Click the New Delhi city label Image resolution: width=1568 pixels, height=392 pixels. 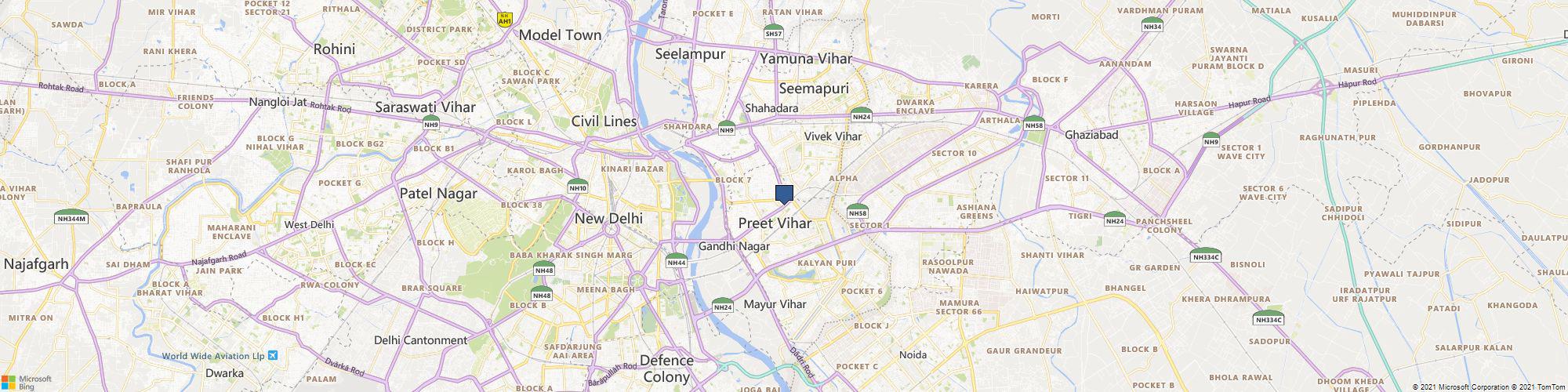(608, 219)
